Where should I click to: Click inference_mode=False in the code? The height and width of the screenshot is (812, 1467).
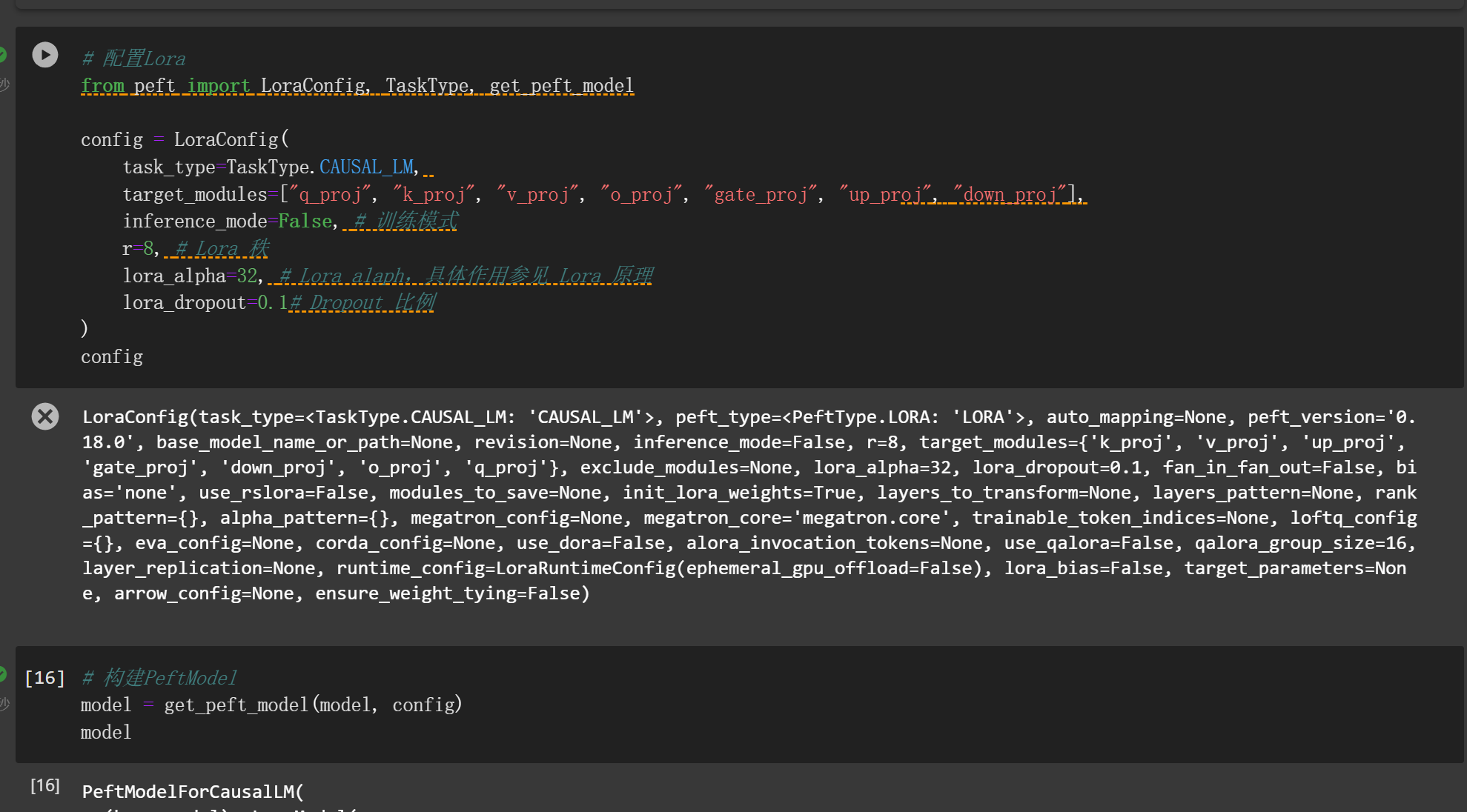pos(227,222)
